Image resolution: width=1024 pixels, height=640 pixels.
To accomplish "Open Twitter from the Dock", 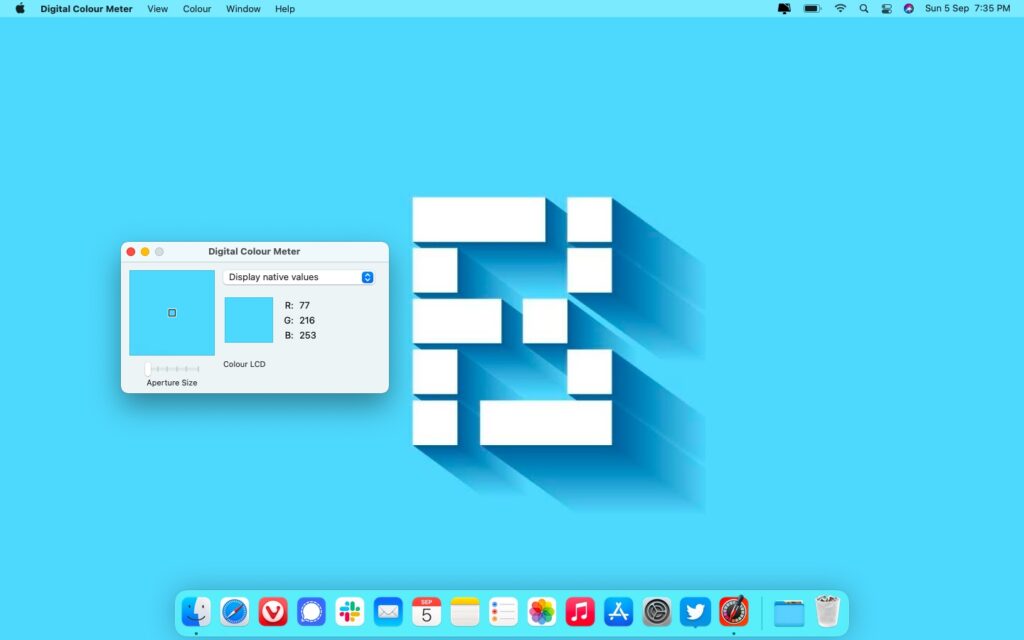I will [x=695, y=611].
